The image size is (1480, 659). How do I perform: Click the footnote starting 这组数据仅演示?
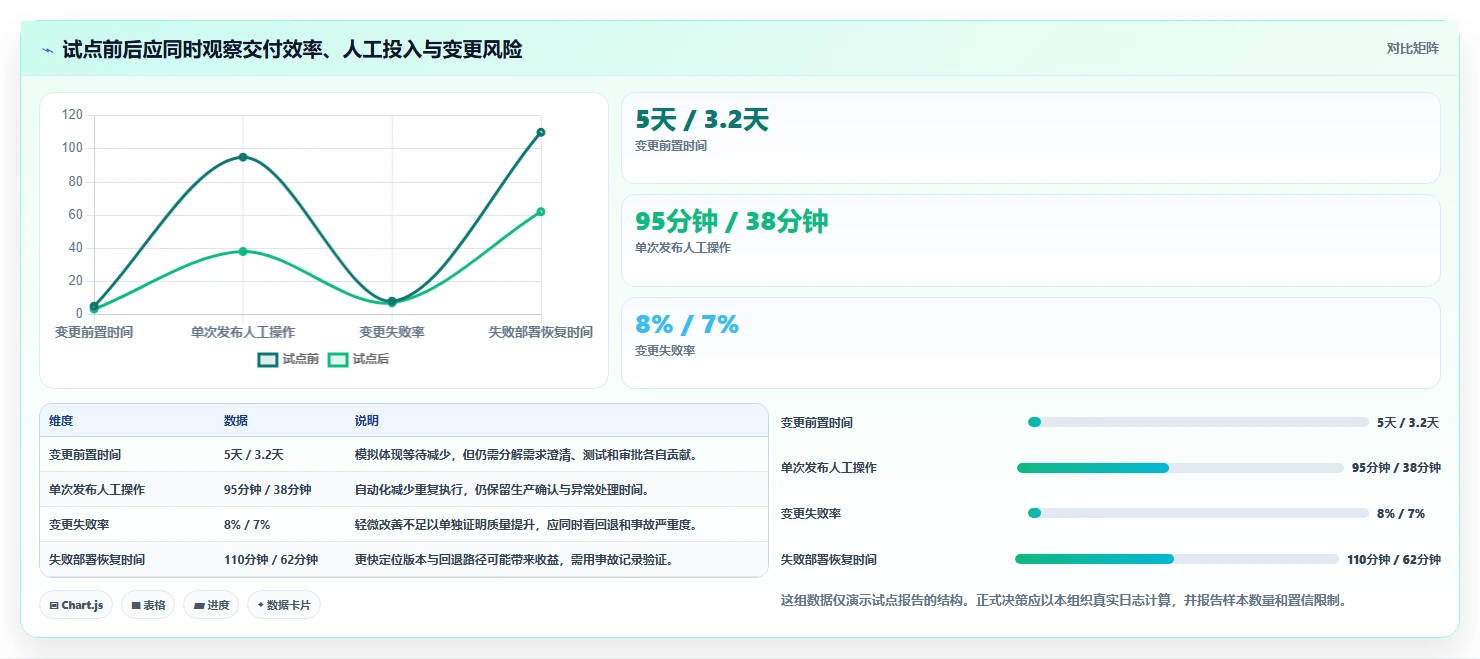(1064, 601)
